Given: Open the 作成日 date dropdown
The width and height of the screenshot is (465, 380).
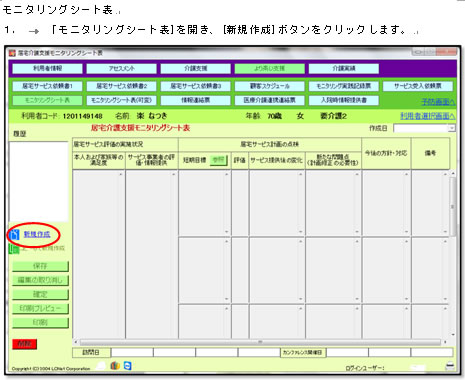Looking at the screenshot, I should [452, 128].
